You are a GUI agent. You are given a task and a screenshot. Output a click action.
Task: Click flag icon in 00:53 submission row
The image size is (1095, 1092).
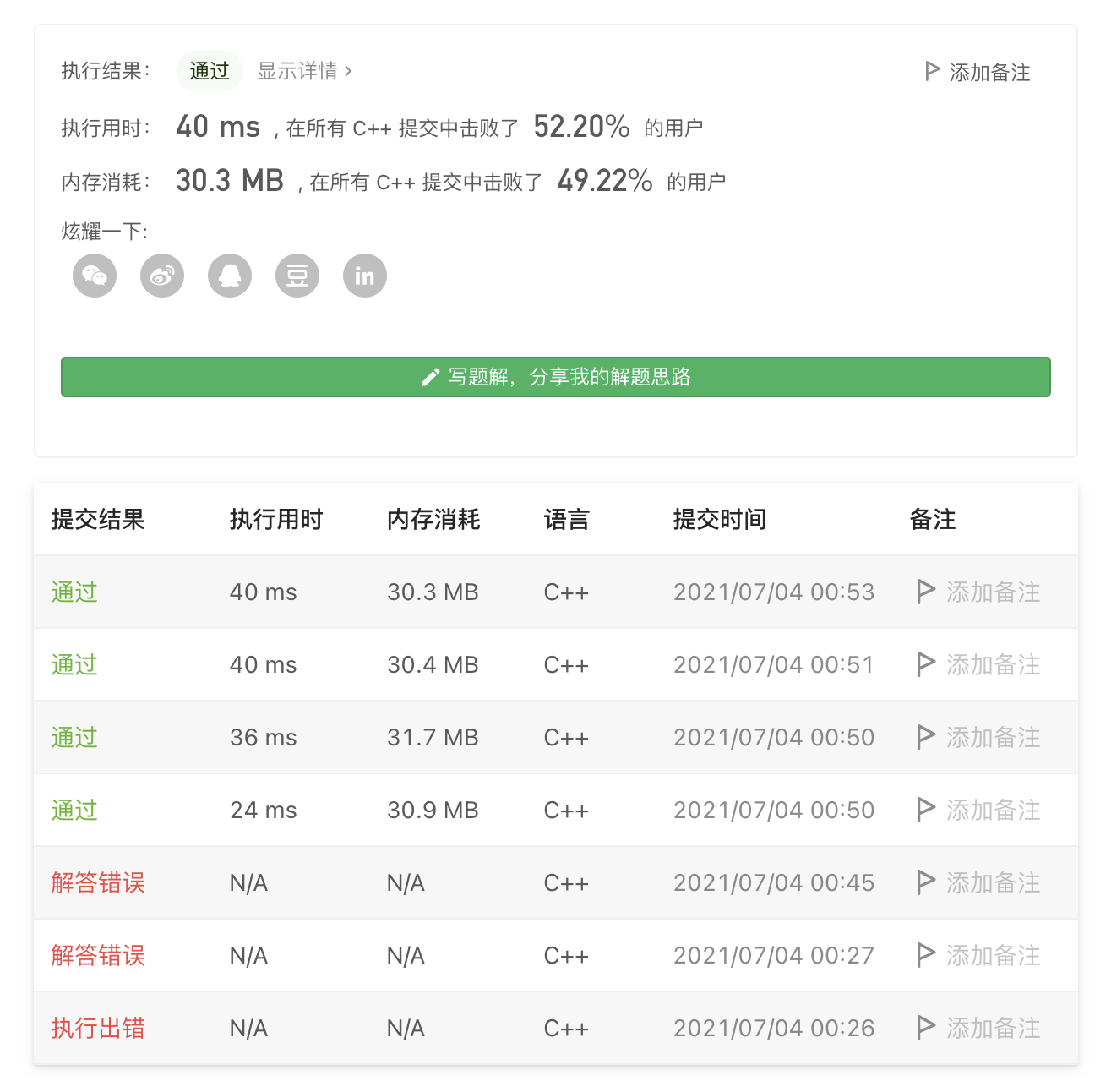(x=926, y=592)
